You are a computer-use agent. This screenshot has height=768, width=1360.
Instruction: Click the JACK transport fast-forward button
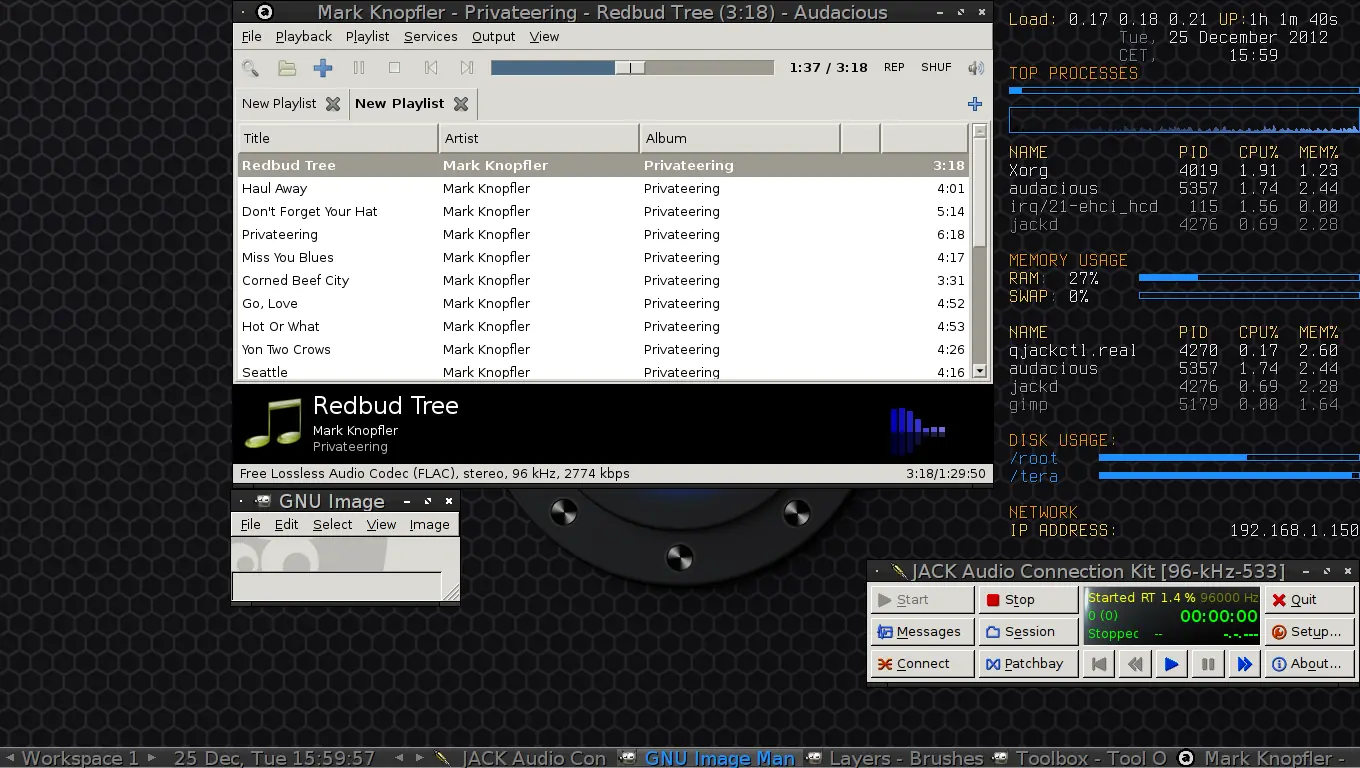click(x=1244, y=664)
